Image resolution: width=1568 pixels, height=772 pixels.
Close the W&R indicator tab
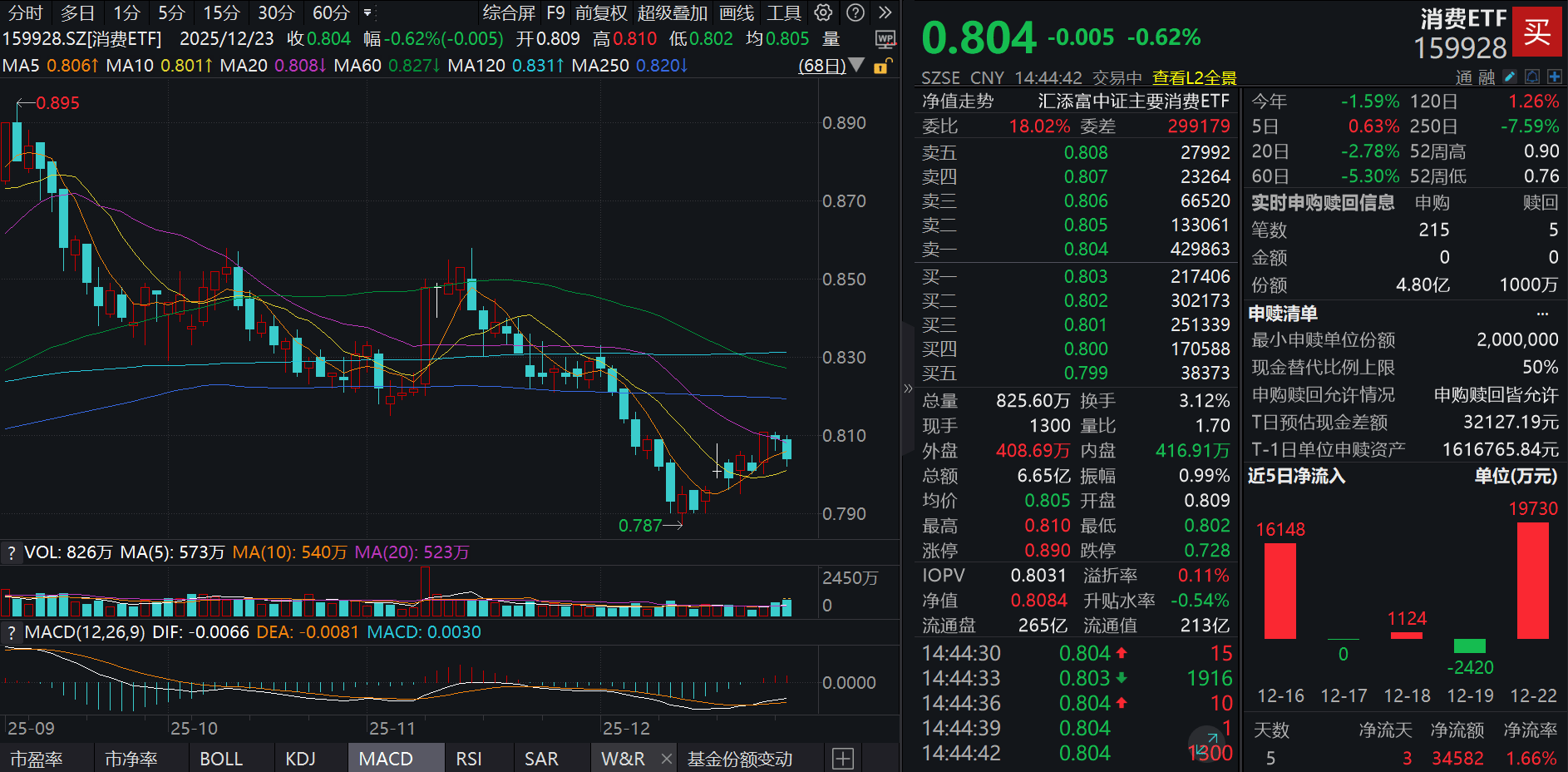pos(666,759)
